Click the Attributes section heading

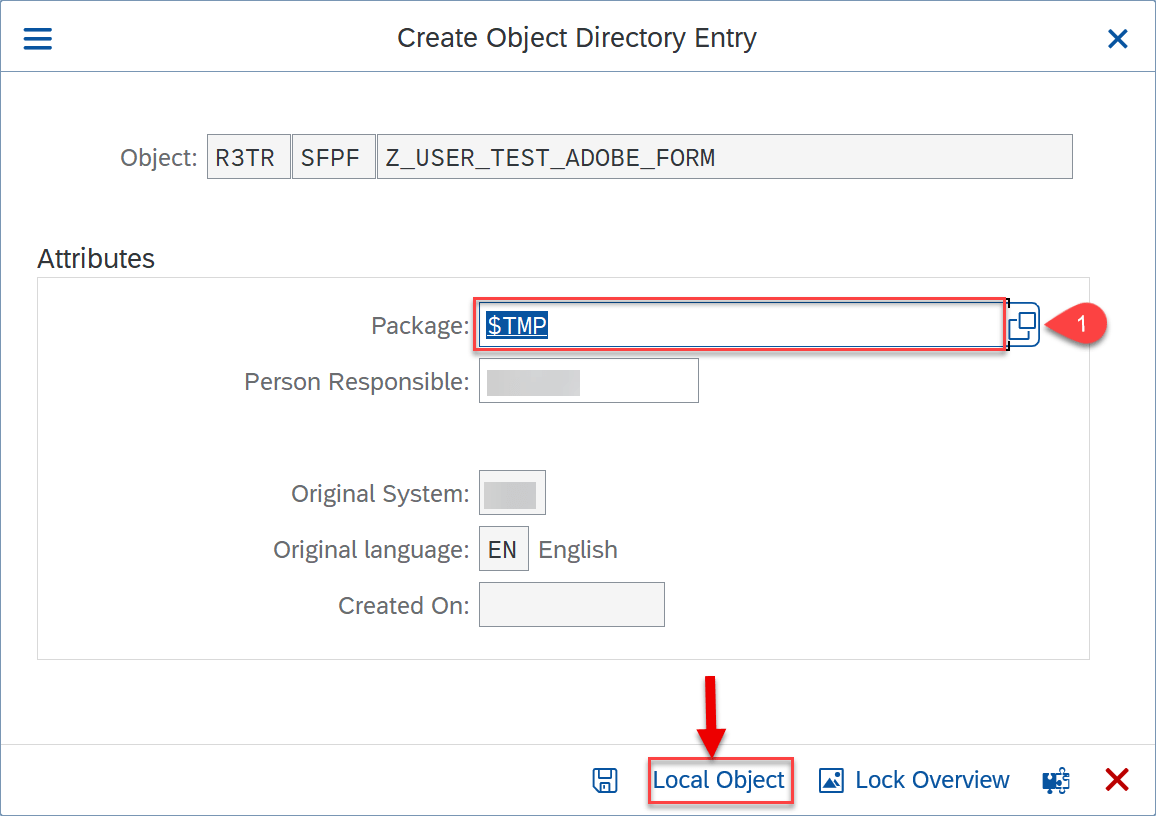(x=96, y=259)
